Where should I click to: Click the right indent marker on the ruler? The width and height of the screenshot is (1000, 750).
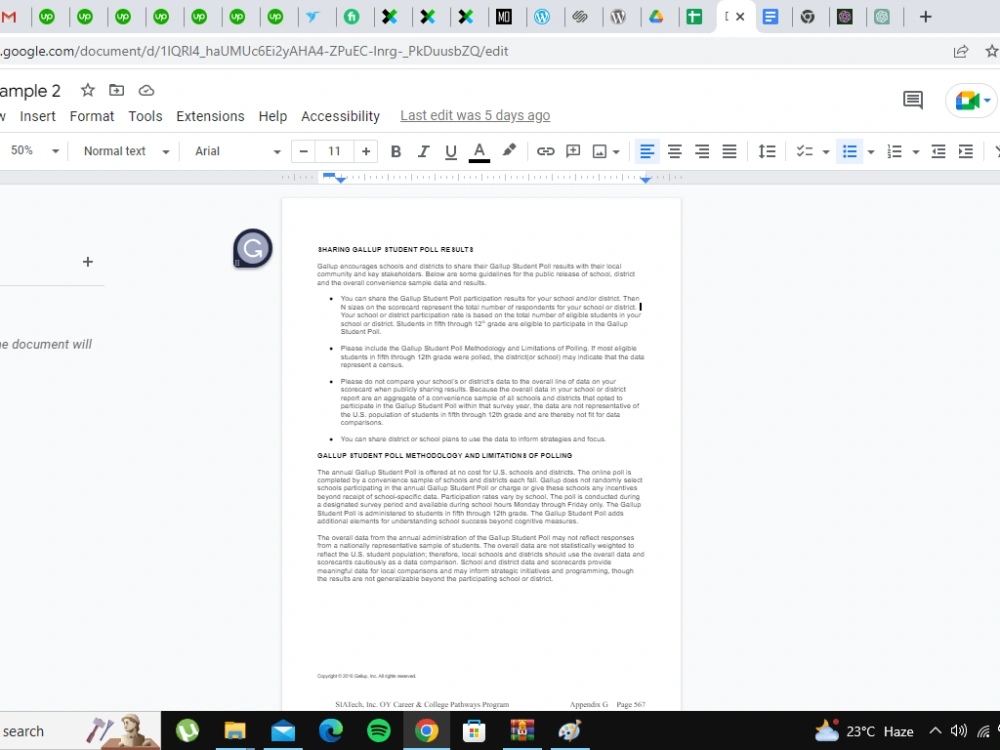645,180
